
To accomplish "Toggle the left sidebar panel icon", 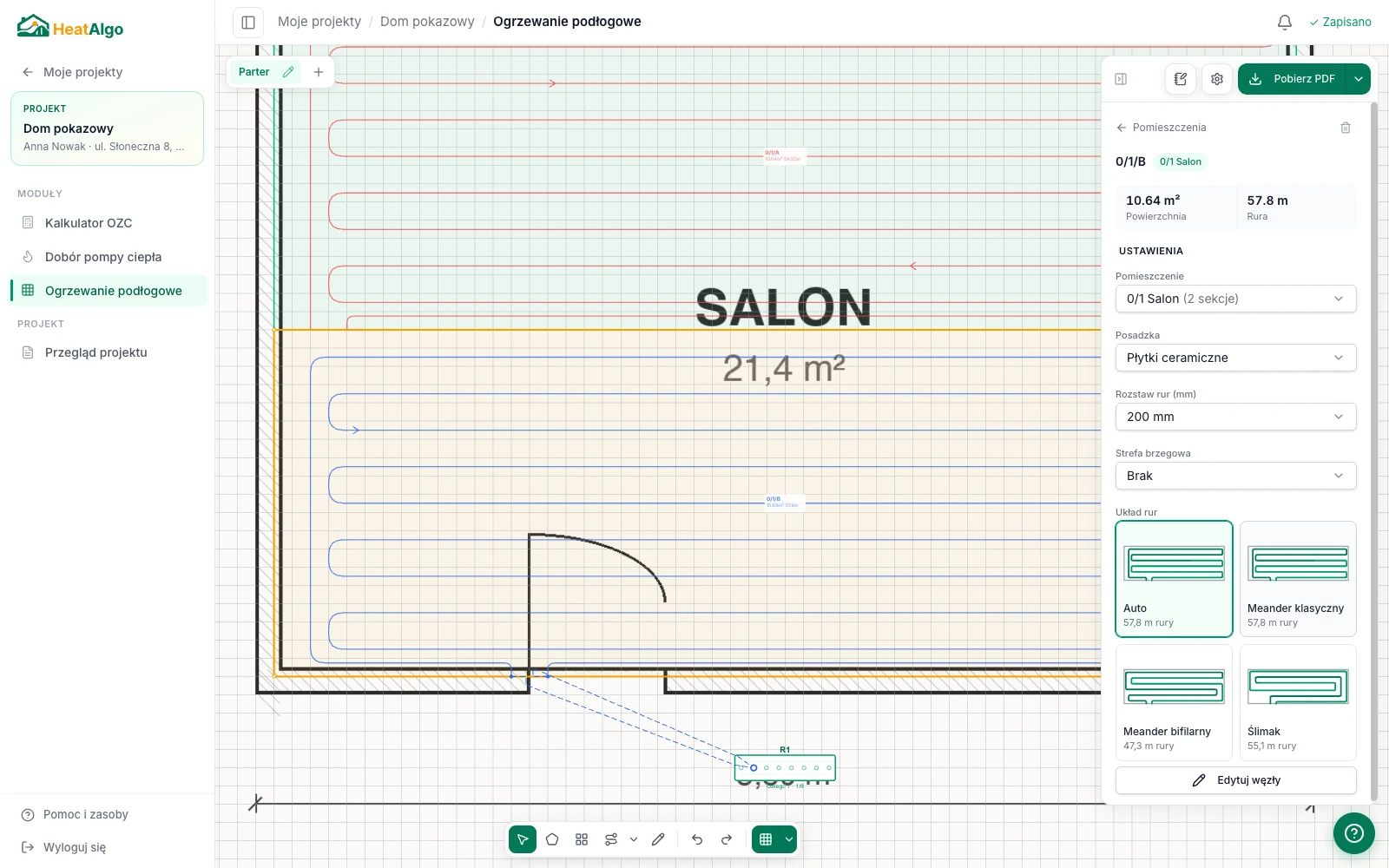I will 248,23.
